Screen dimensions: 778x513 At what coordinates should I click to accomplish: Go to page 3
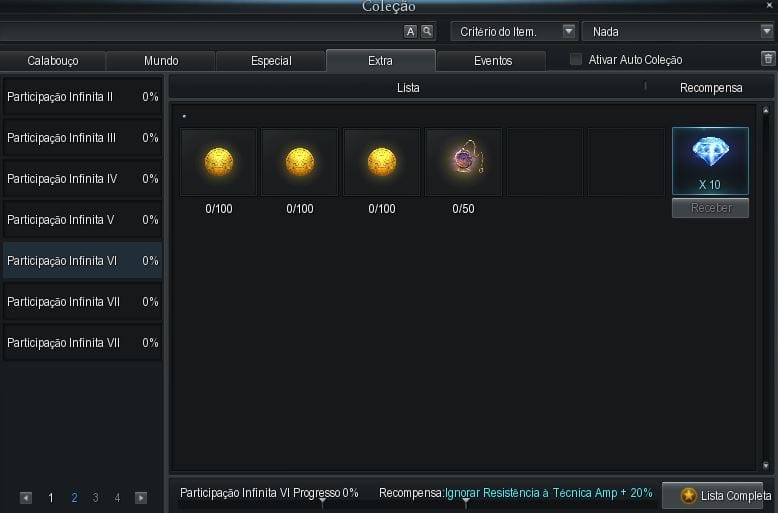tap(95, 498)
